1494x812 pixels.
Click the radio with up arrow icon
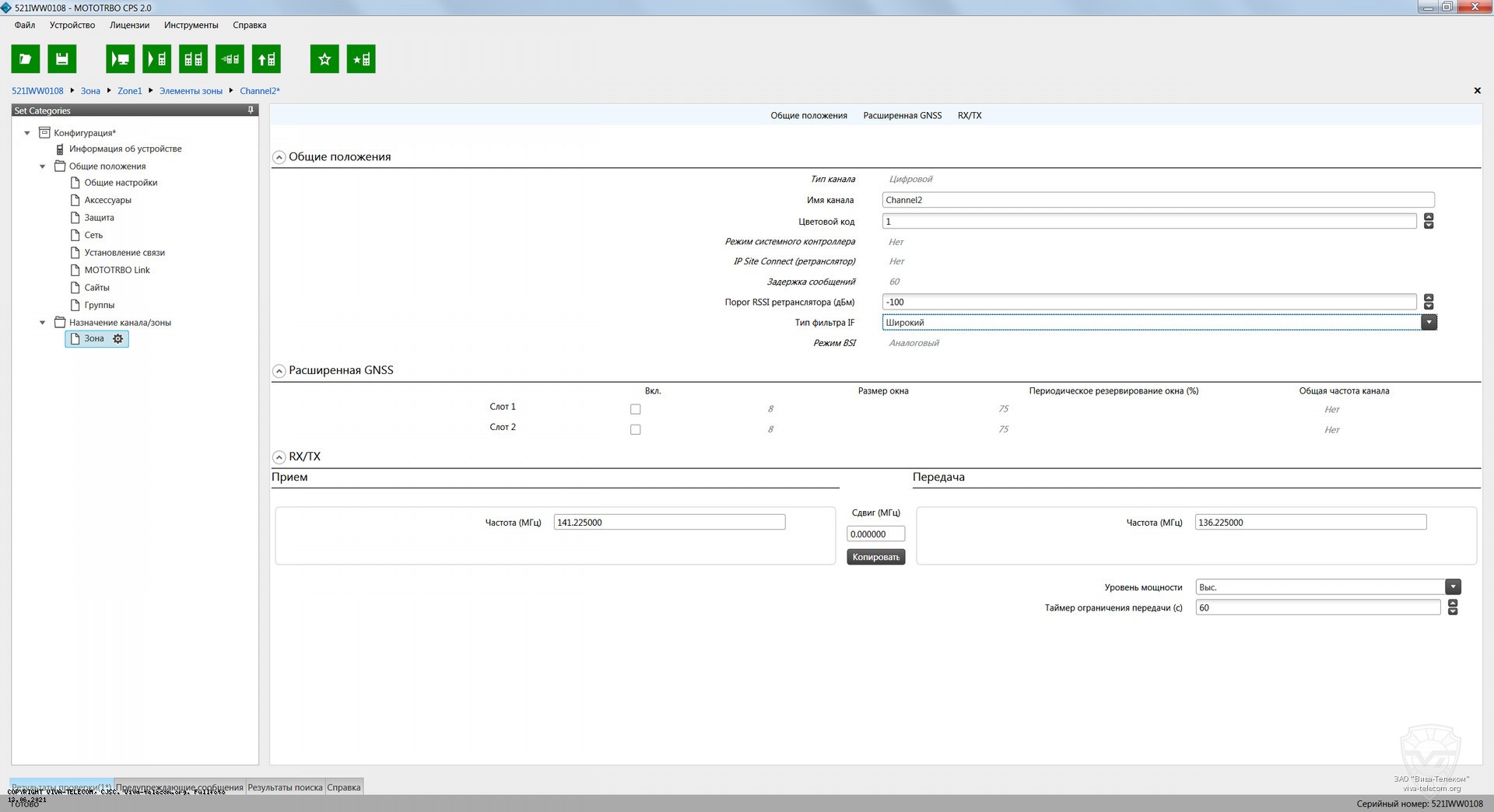266,59
